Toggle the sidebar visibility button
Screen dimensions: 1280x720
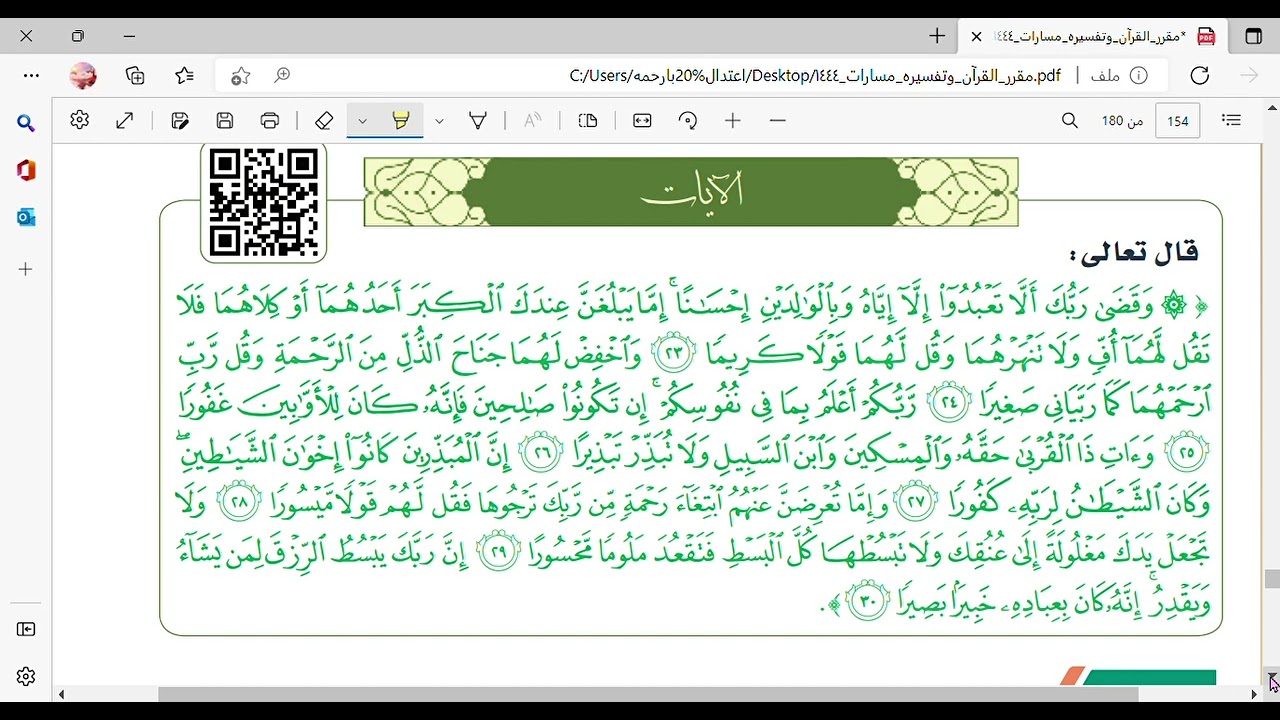pos(26,629)
